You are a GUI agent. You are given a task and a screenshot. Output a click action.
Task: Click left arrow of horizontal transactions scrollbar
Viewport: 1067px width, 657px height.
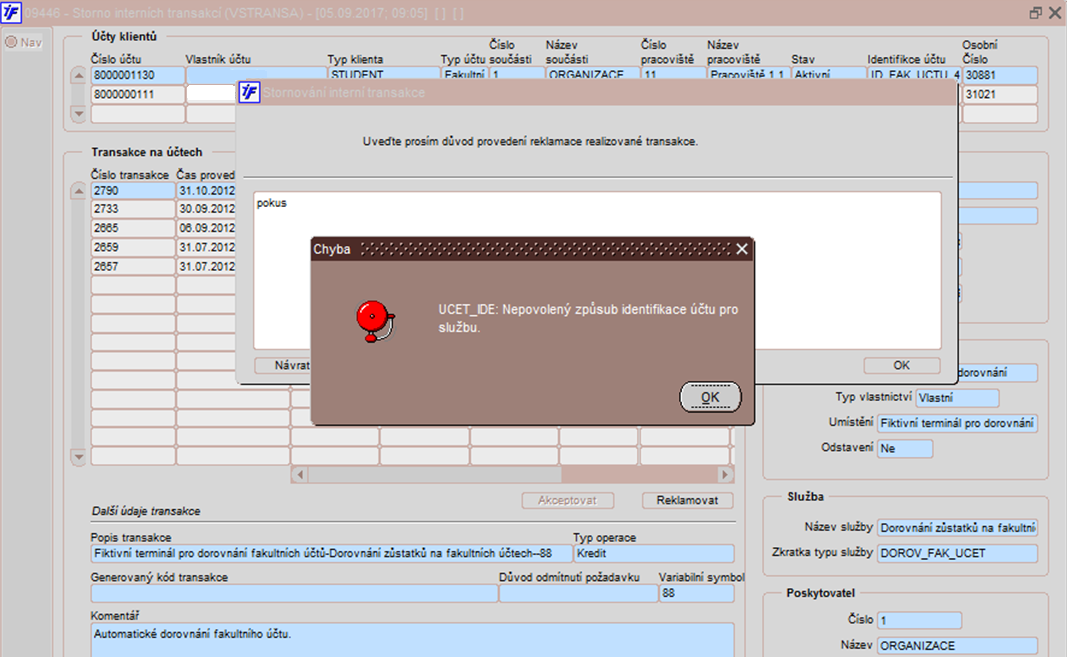pyautogui.click(x=300, y=474)
